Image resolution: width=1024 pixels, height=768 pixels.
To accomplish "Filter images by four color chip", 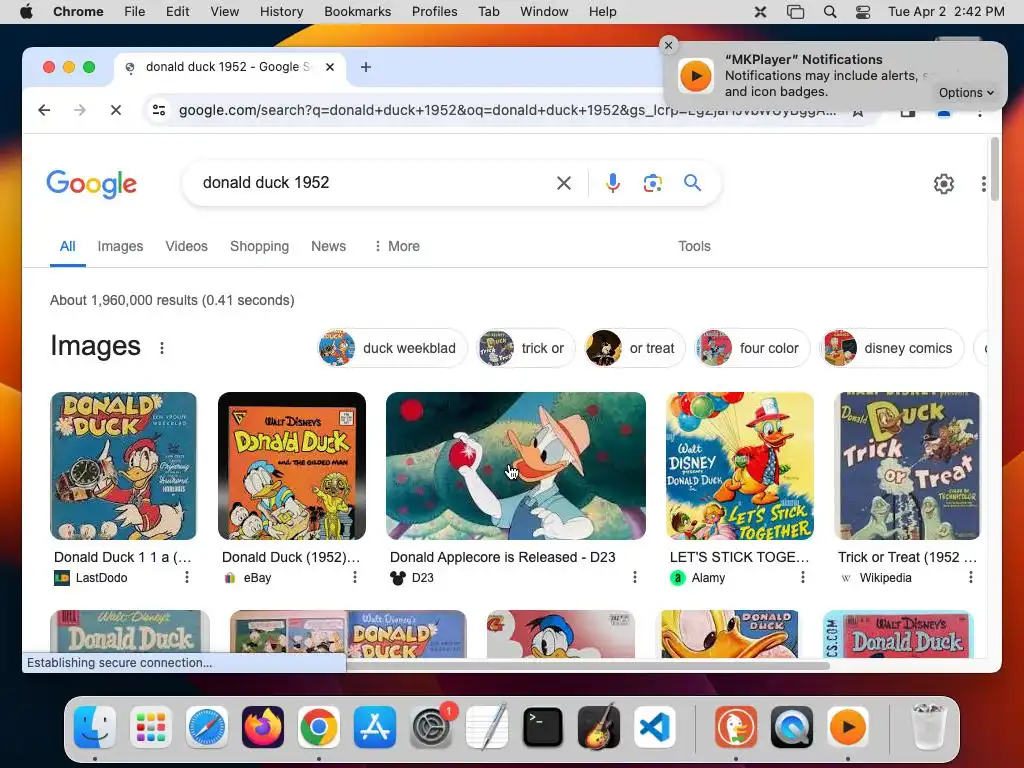I will pyautogui.click(x=752, y=348).
